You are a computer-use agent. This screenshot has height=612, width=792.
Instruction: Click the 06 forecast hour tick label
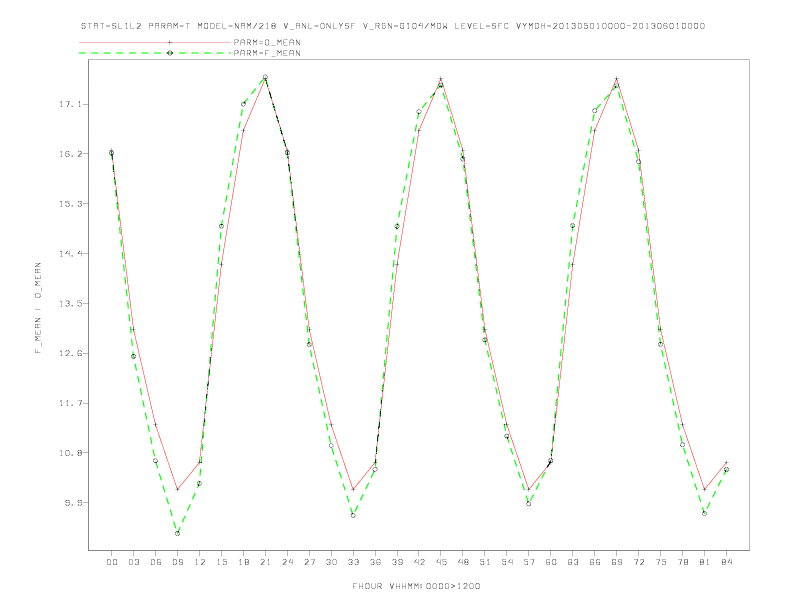(x=156, y=562)
